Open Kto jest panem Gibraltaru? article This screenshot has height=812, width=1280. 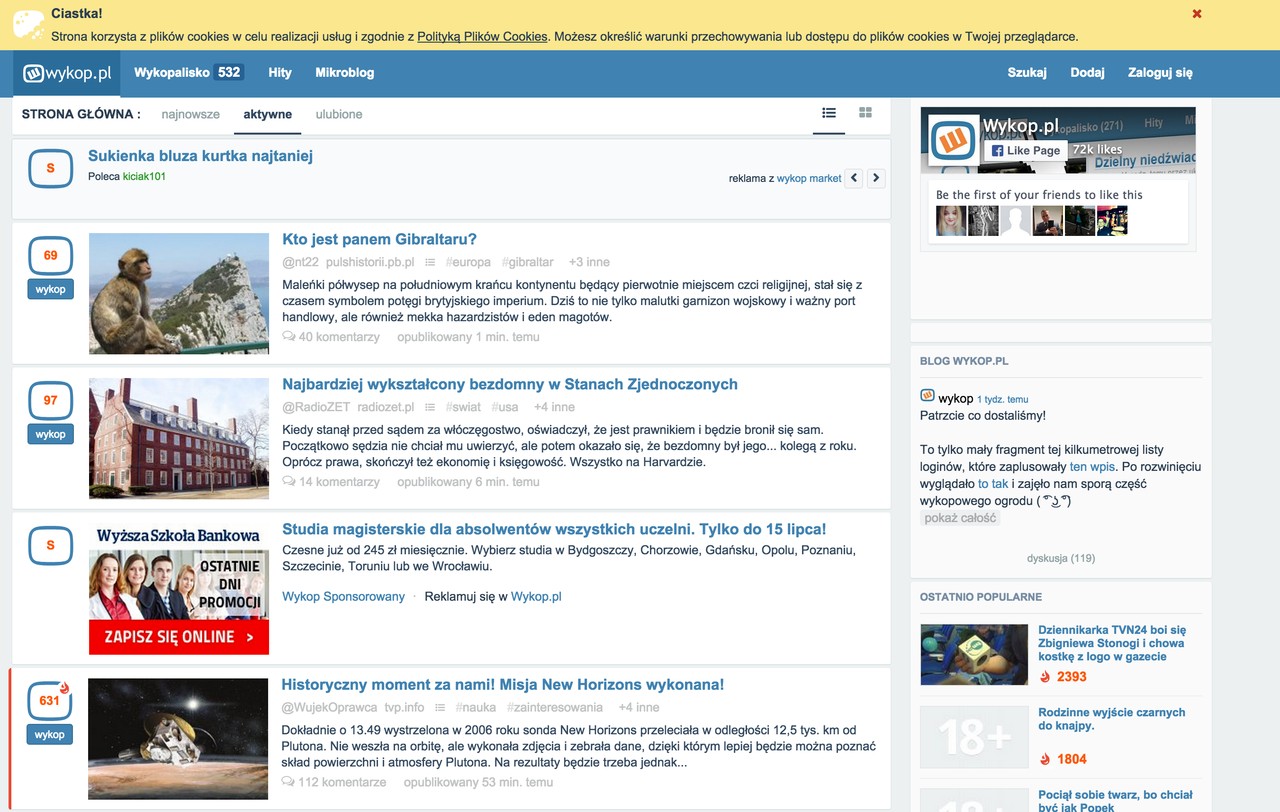coord(379,240)
